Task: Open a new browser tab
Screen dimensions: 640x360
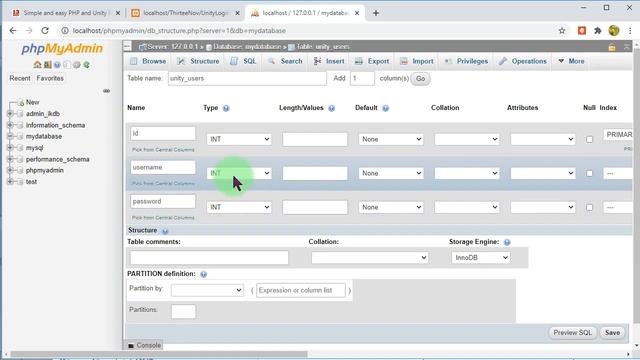Action: (x=376, y=13)
